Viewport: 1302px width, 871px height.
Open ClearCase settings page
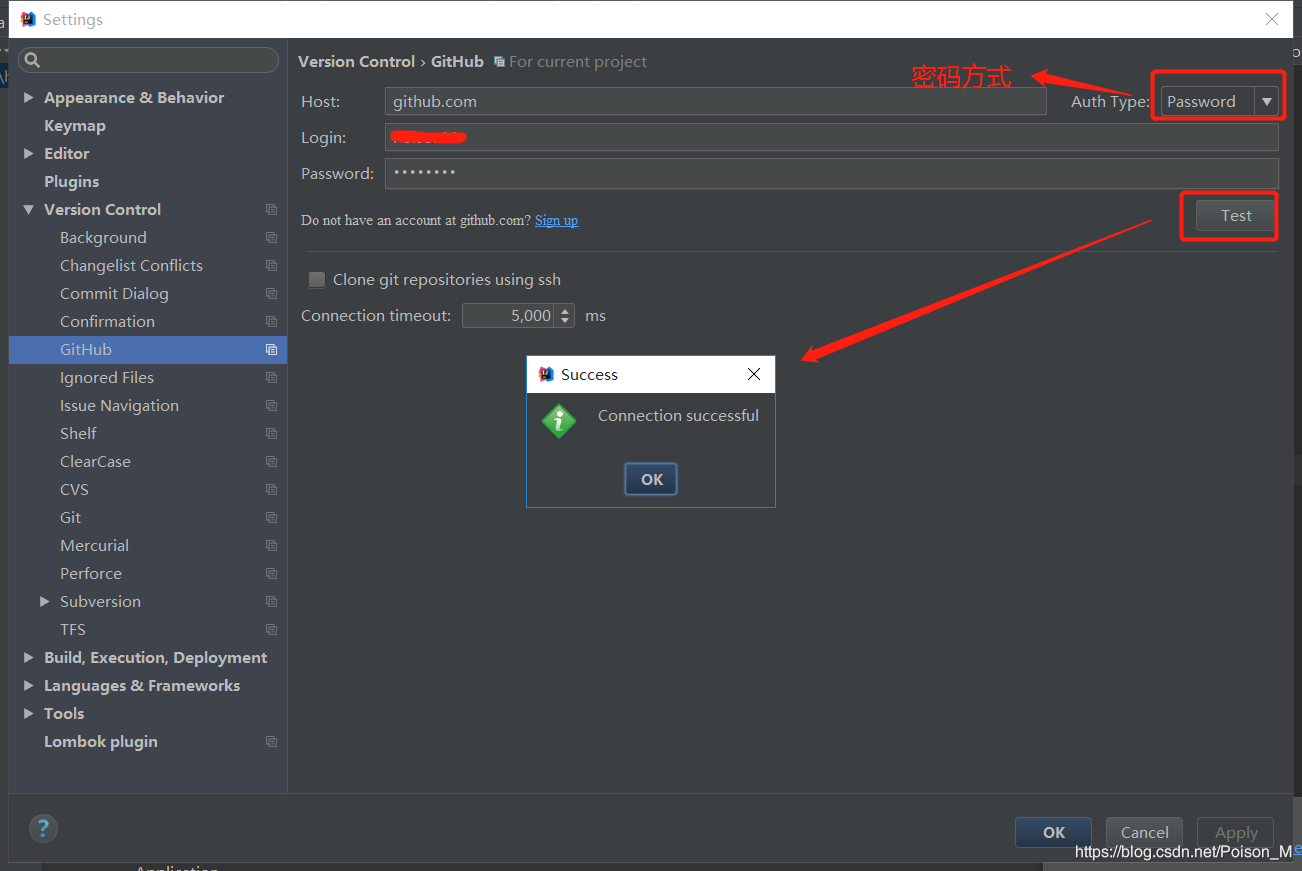pyautogui.click(x=95, y=462)
